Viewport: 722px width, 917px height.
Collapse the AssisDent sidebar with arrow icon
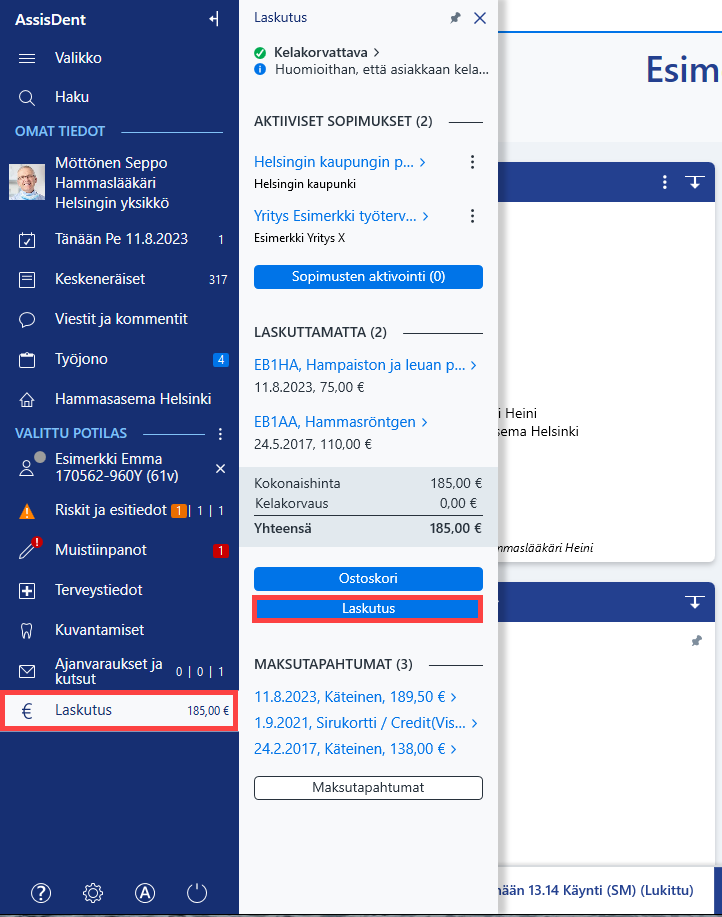214,19
